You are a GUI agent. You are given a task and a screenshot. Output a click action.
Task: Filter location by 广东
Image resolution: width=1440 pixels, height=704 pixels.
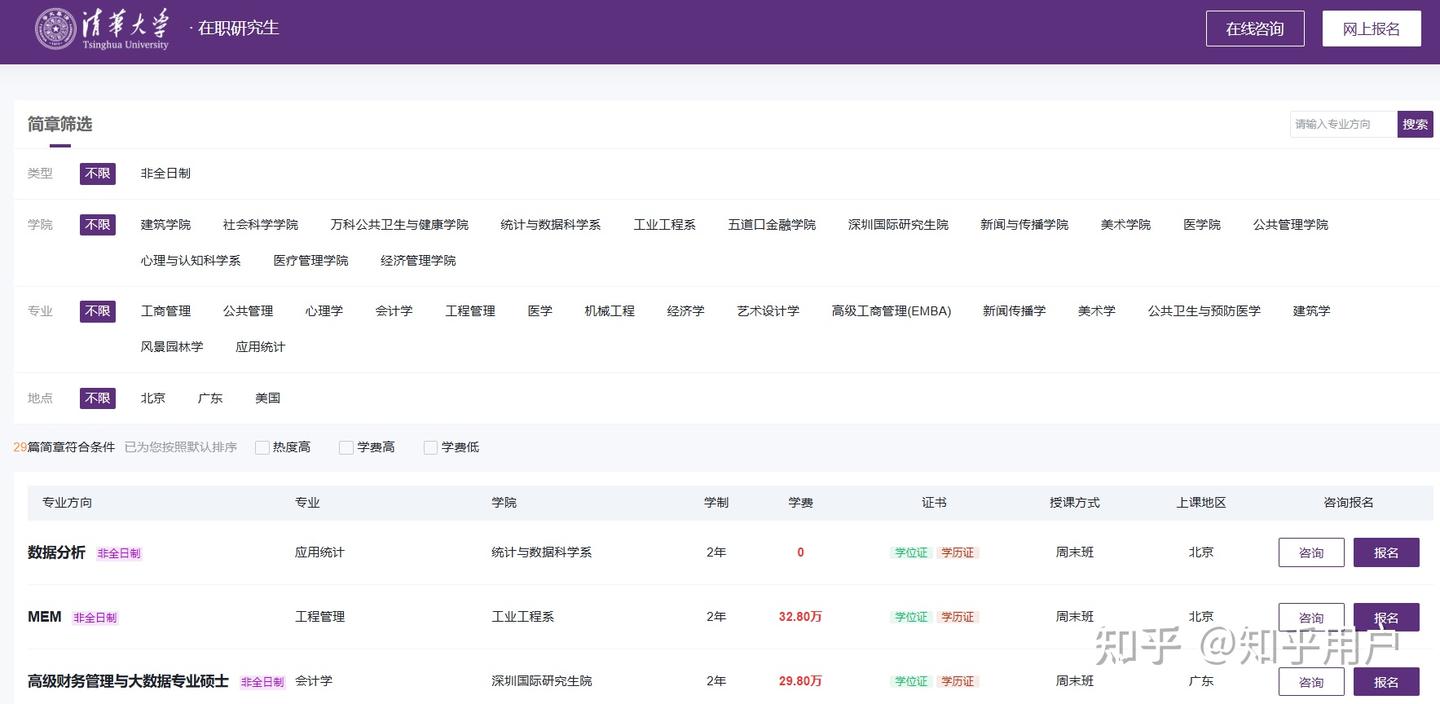click(210, 398)
